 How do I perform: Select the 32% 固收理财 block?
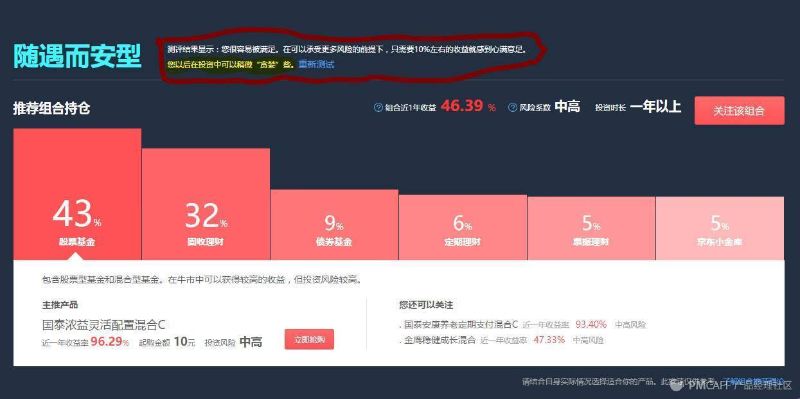(206, 204)
